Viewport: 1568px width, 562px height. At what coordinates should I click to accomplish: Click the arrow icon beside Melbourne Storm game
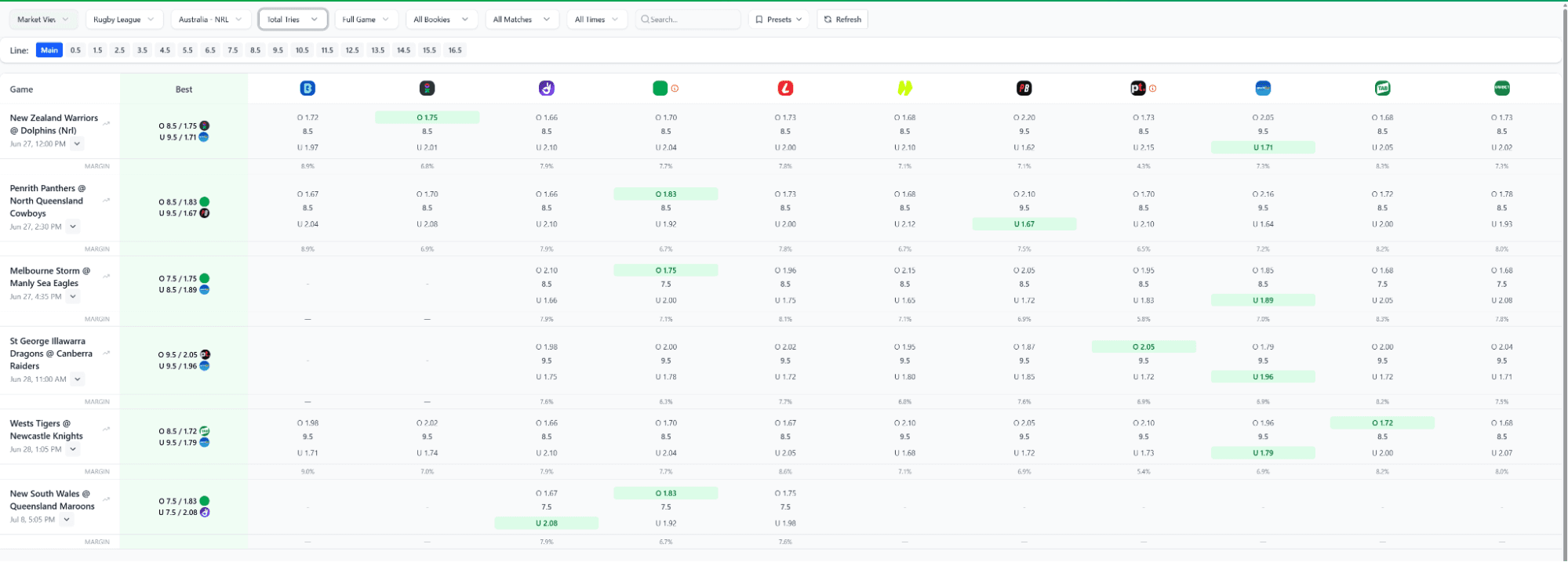(107, 276)
